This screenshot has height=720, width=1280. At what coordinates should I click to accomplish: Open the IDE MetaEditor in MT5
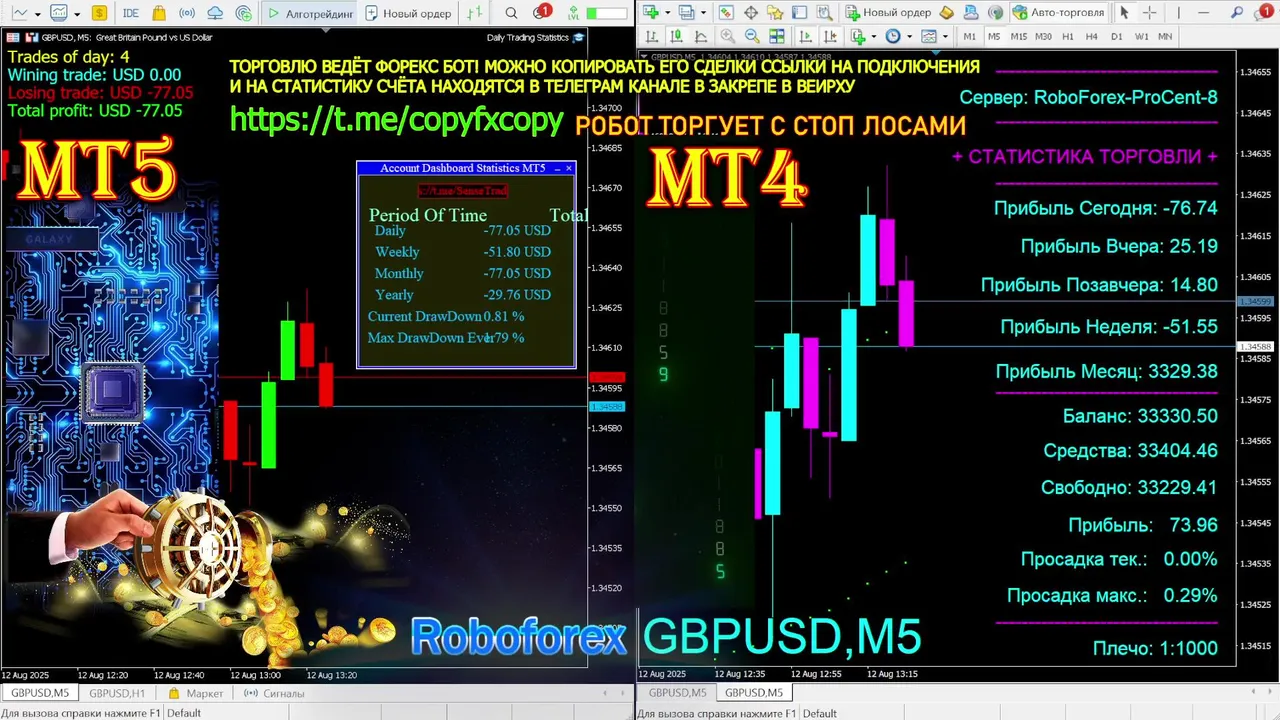click(130, 13)
